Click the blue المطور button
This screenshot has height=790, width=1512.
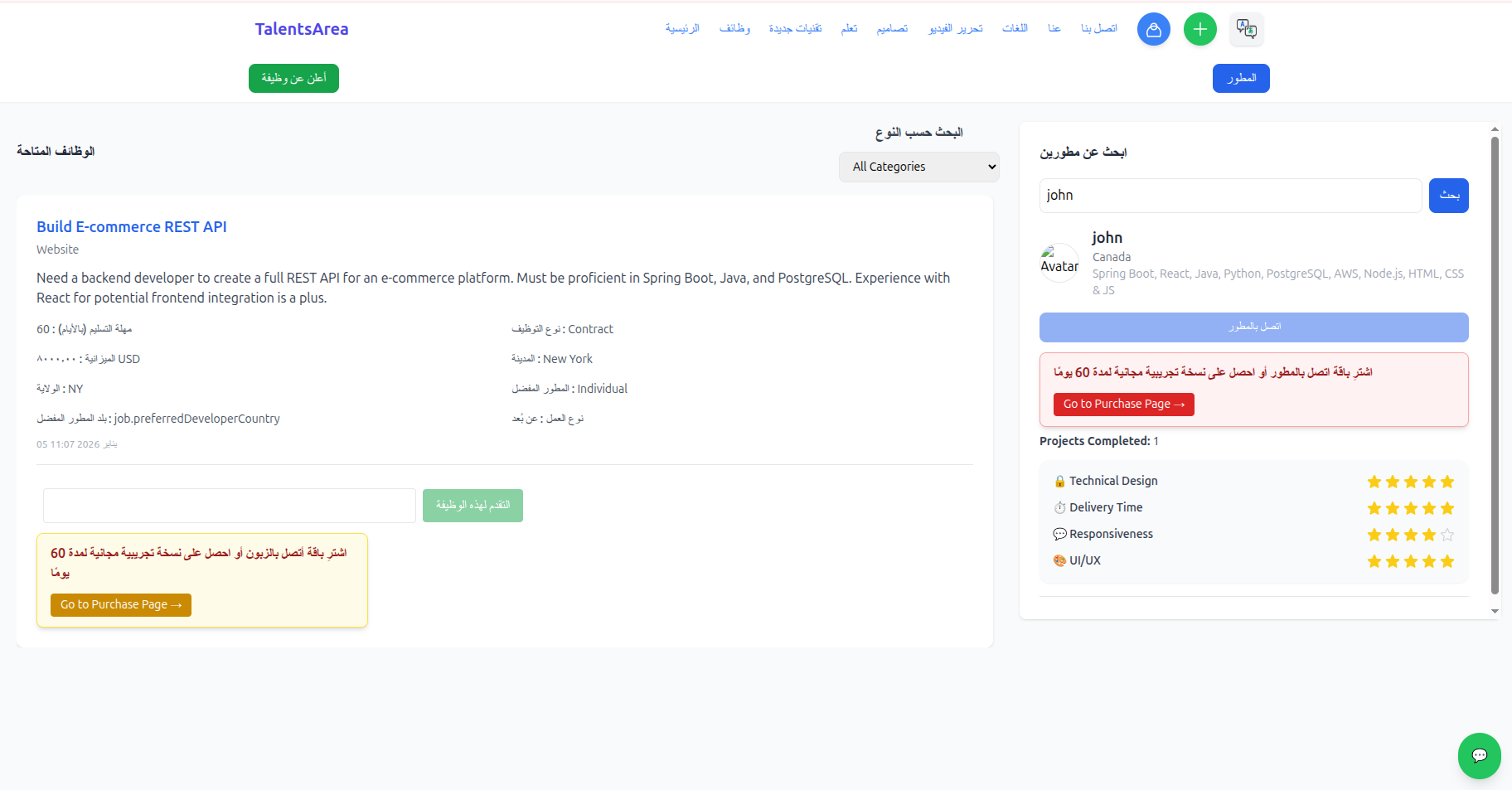1241,78
